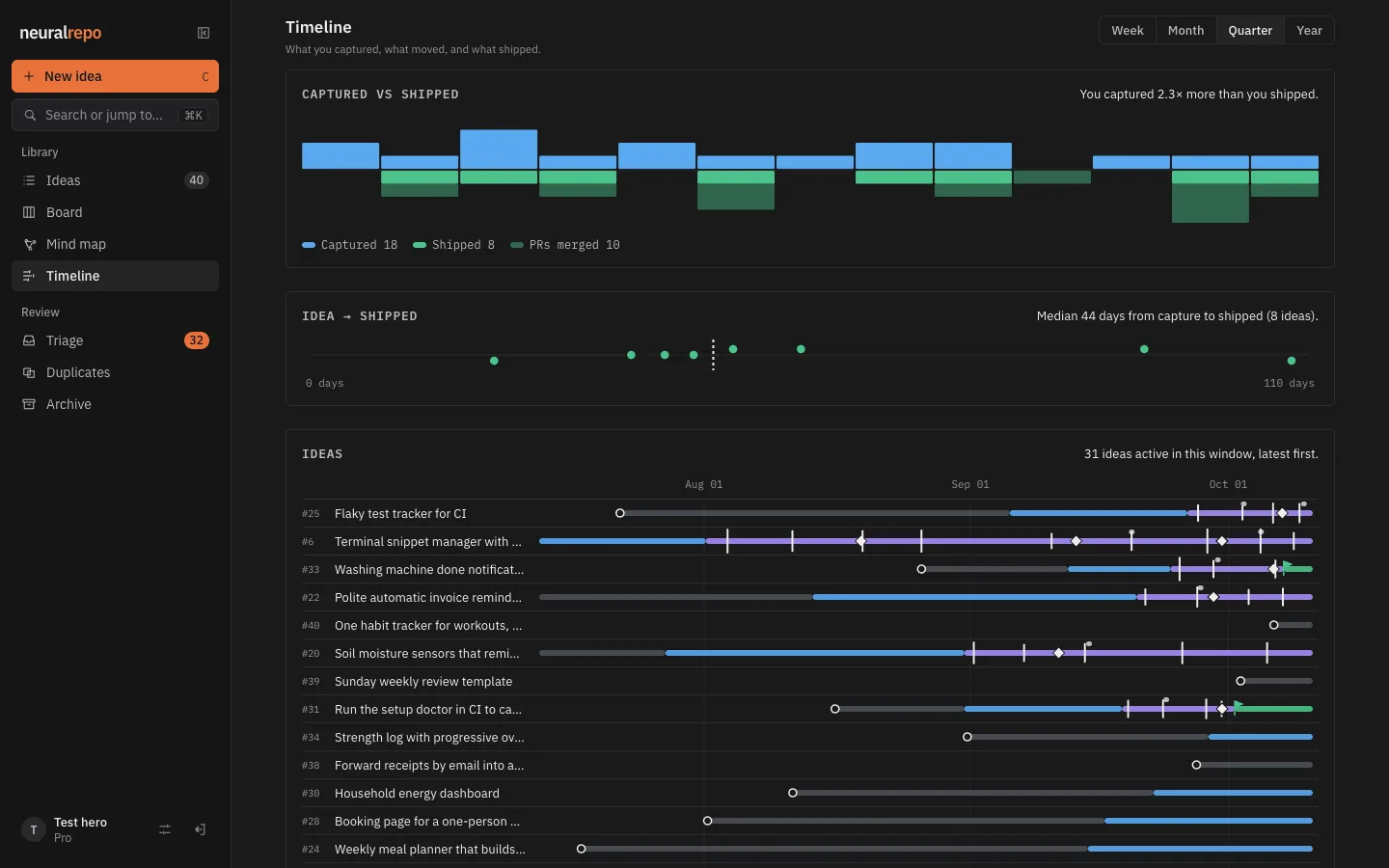Open the Ideas library page
Viewport: 1389px width, 868px height.
[x=115, y=180]
